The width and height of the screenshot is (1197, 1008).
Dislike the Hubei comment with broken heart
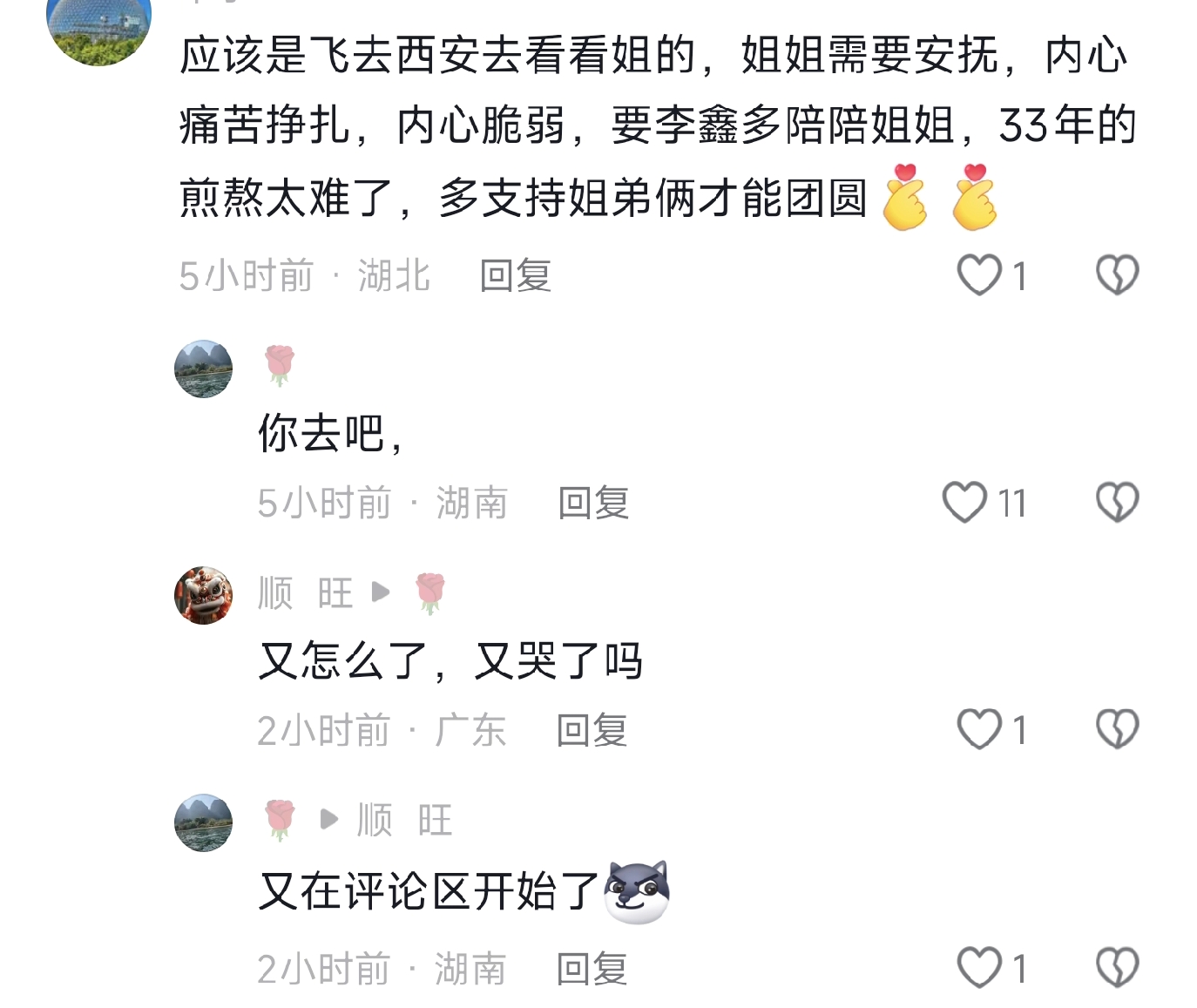[1117, 275]
